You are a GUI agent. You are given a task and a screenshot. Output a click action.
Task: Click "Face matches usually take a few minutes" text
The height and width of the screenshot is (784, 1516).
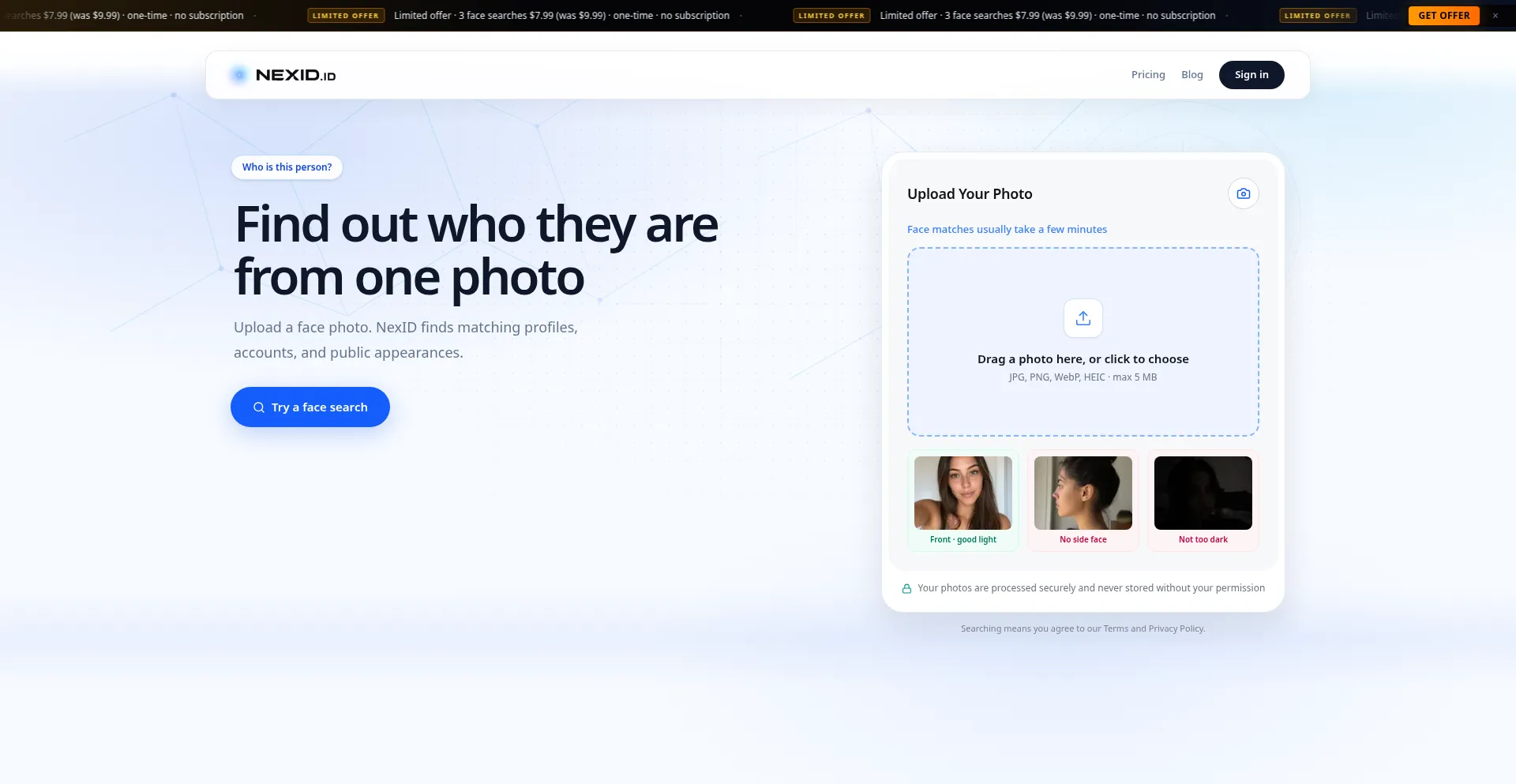point(1007,230)
